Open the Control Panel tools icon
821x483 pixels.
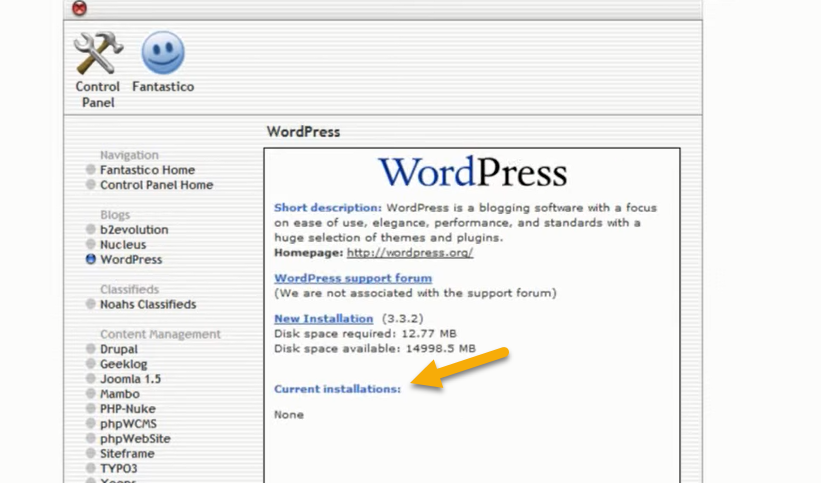point(98,53)
